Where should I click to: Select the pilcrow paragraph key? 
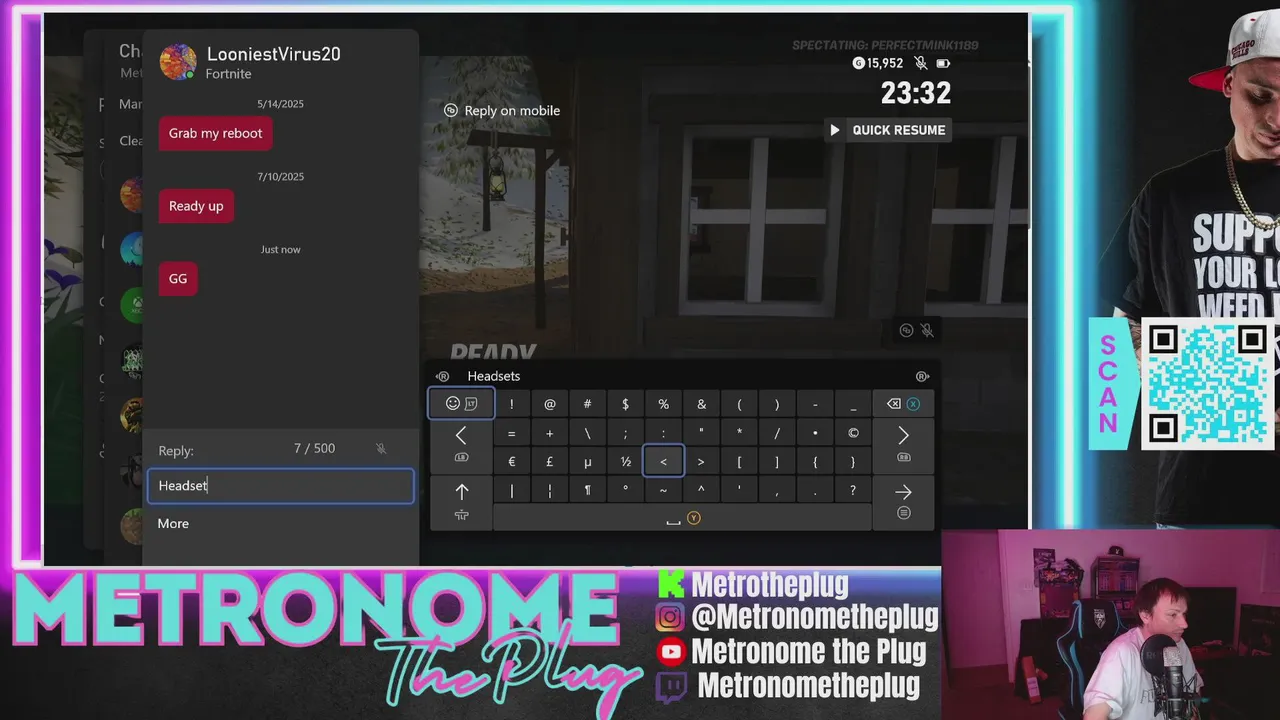587,491
